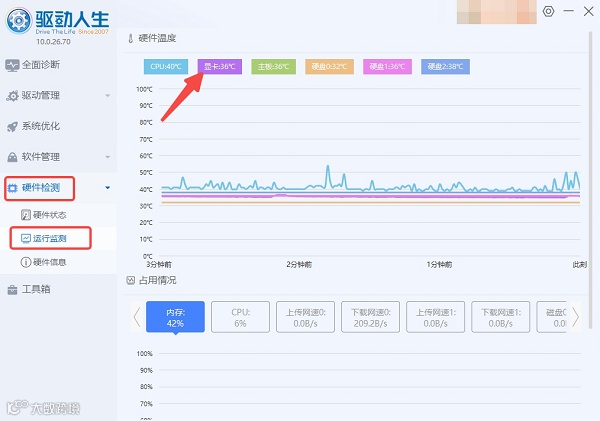
Task: Show more usage cards with right arrow
Action: [576, 317]
